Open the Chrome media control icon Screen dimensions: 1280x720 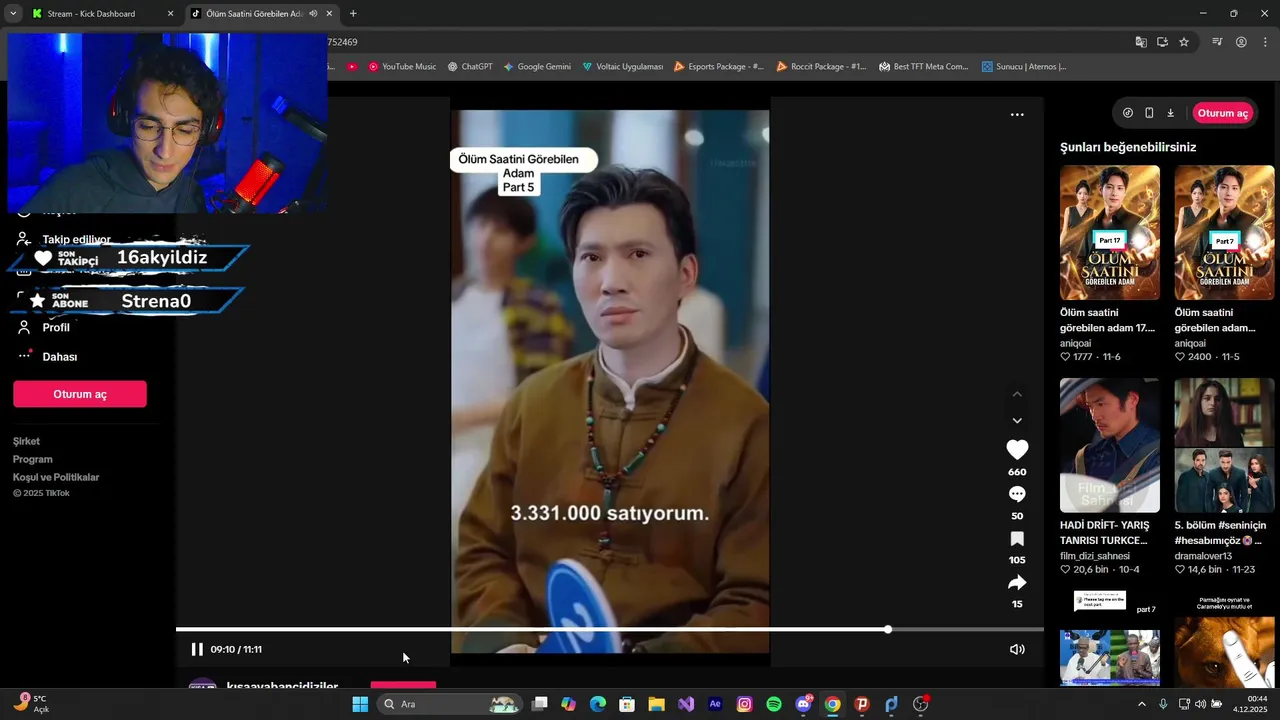(1217, 42)
